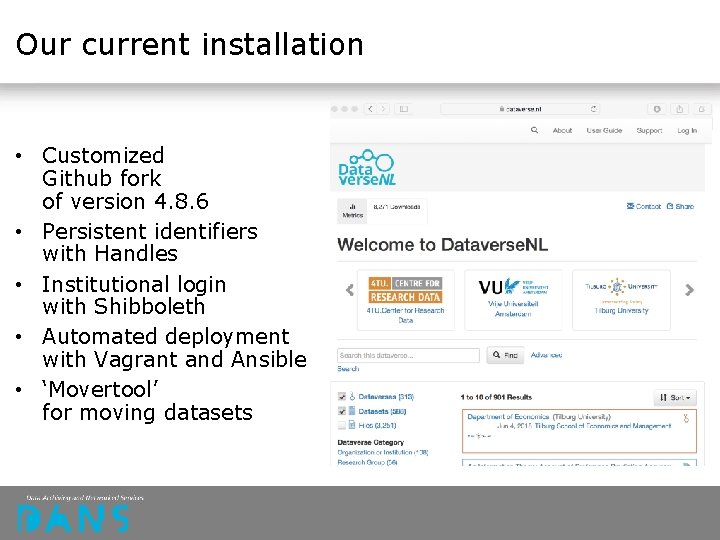The width and height of the screenshot is (720, 540).
Task: Click the Downloads count text
Action: (397, 207)
